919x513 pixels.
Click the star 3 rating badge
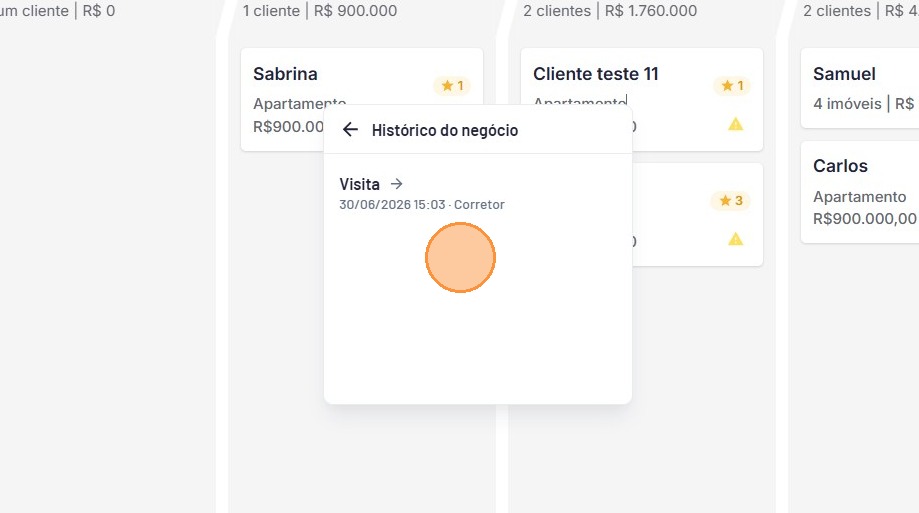tap(731, 201)
